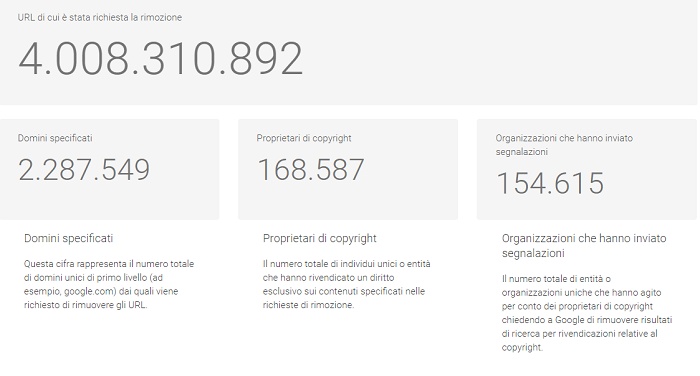
Task: Click the 168.587 copyright owners number
Action: pos(311,170)
